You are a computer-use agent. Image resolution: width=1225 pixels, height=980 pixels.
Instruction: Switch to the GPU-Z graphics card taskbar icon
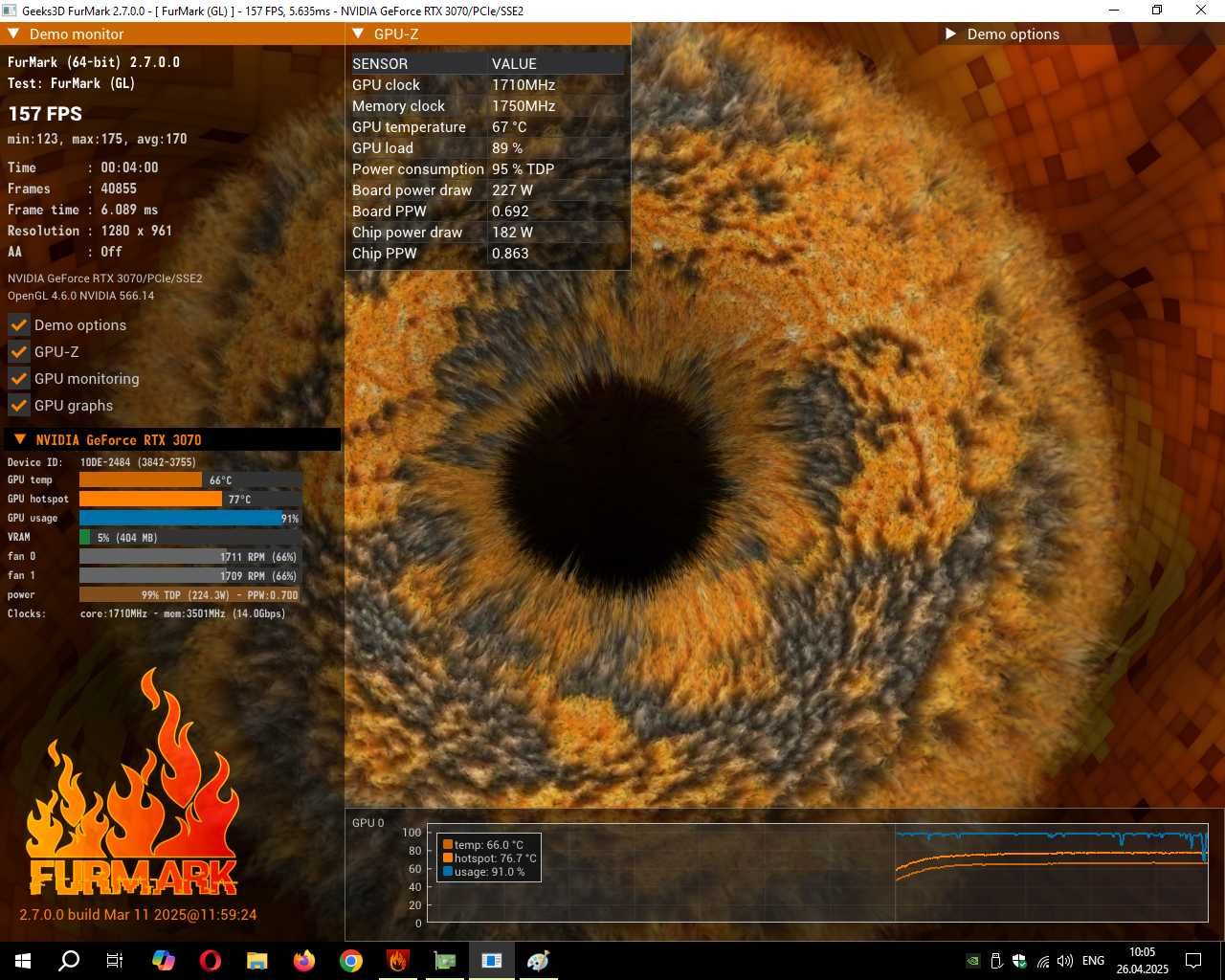[x=445, y=961]
